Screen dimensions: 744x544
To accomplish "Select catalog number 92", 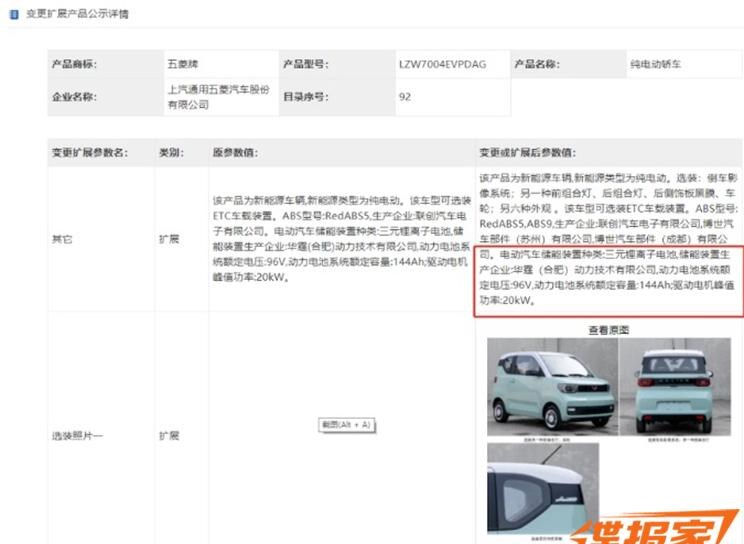I will coord(405,97).
